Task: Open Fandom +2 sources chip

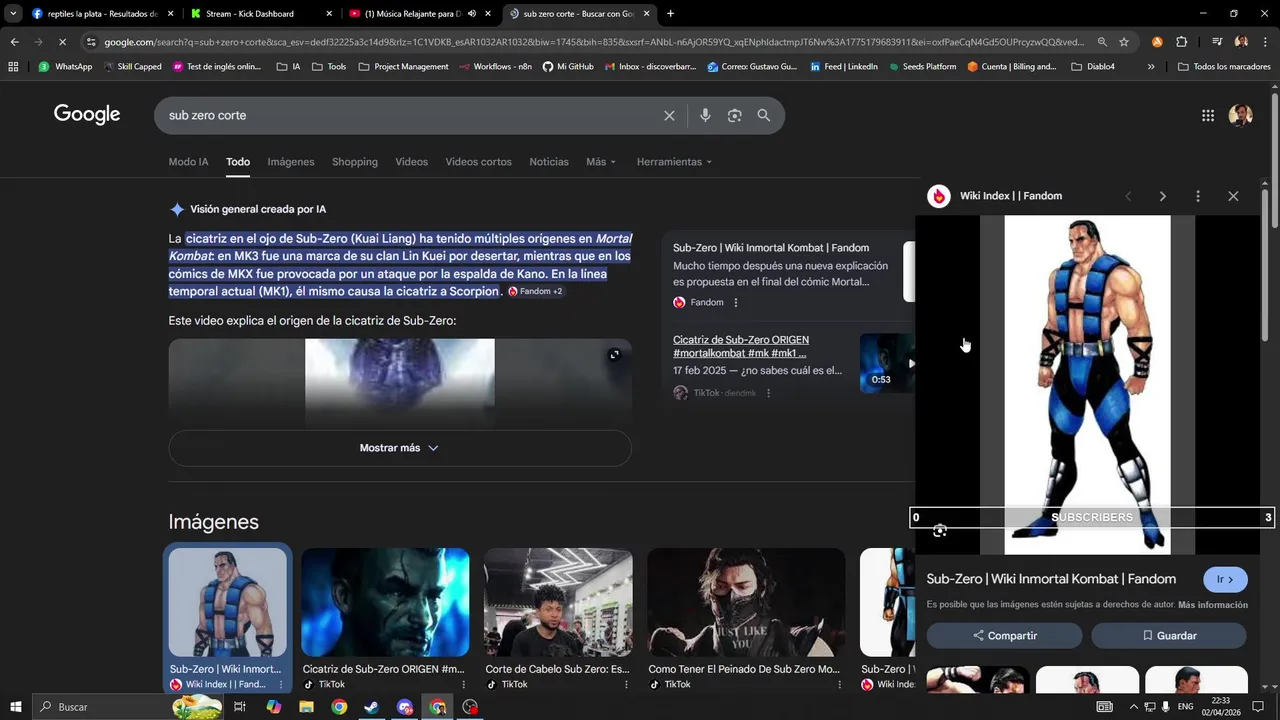Action: (x=536, y=292)
